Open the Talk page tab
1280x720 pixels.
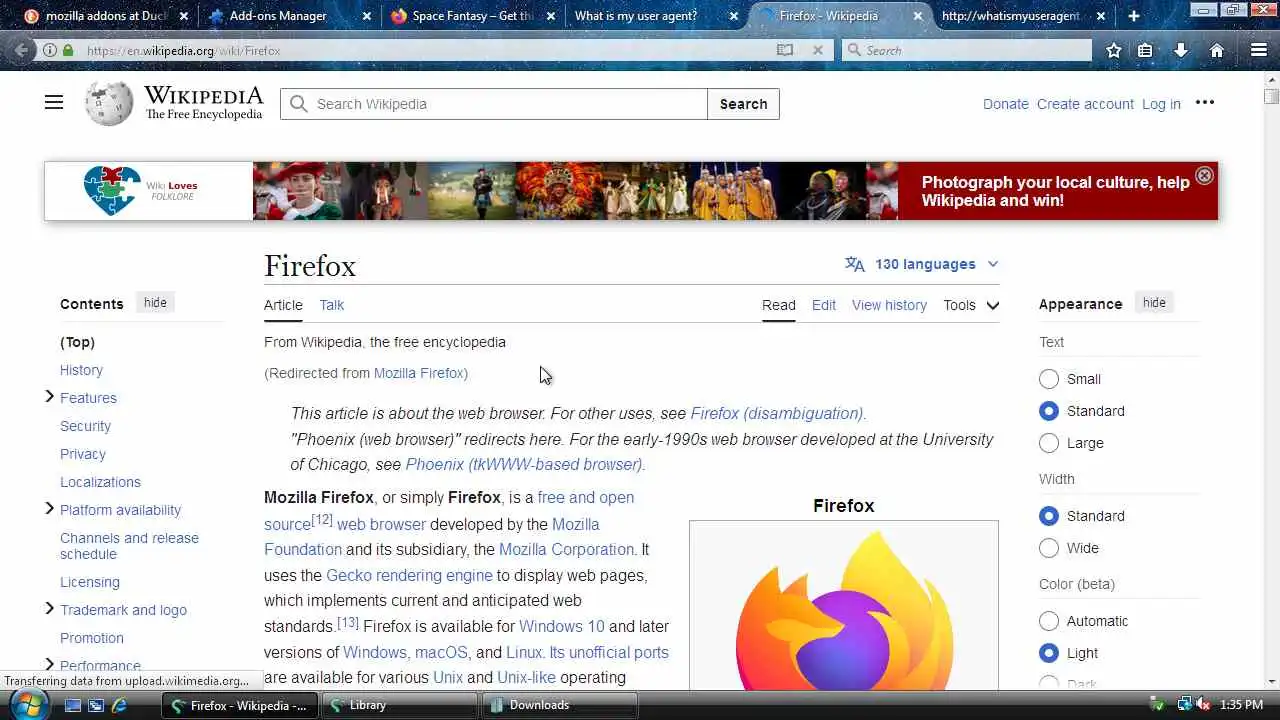tap(331, 305)
